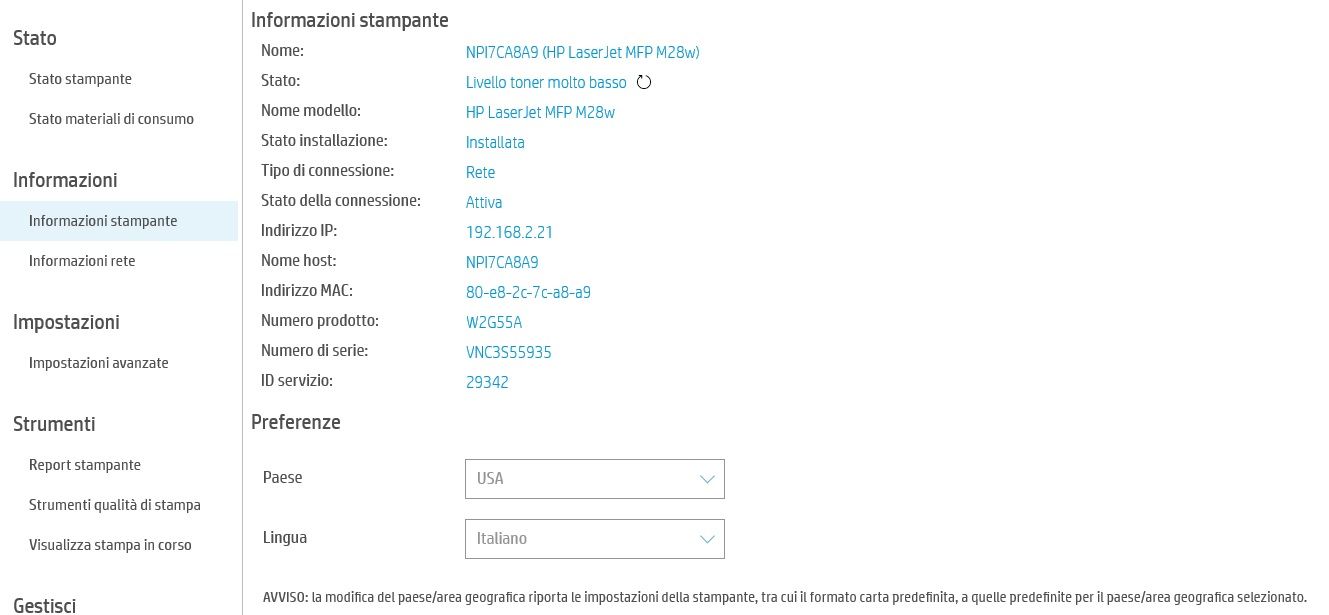Open Strumenti qualità di stampa
Image resolution: width=1329 pixels, height=615 pixels.
tap(115, 505)
